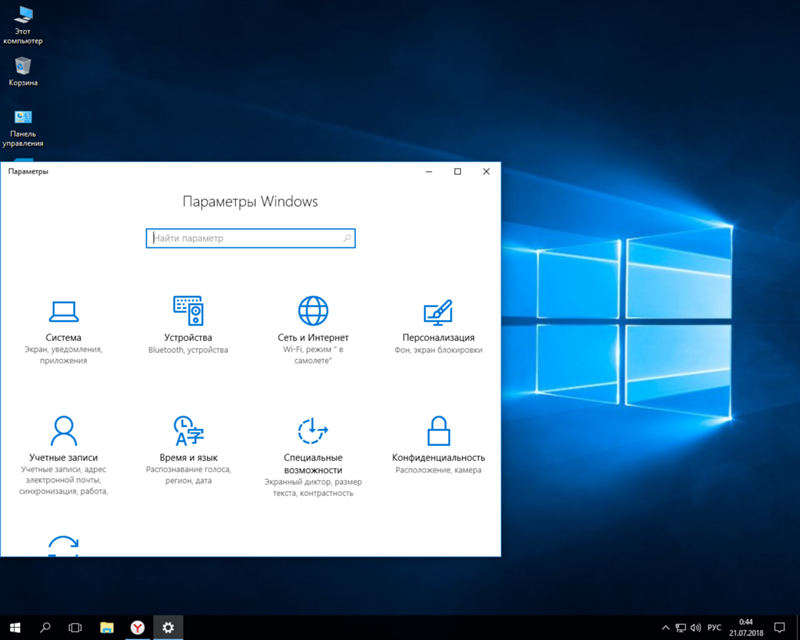Launch Yandex Browser from the taskbar
The height and width of the screenshot is (640, 800).
(137, 628)
